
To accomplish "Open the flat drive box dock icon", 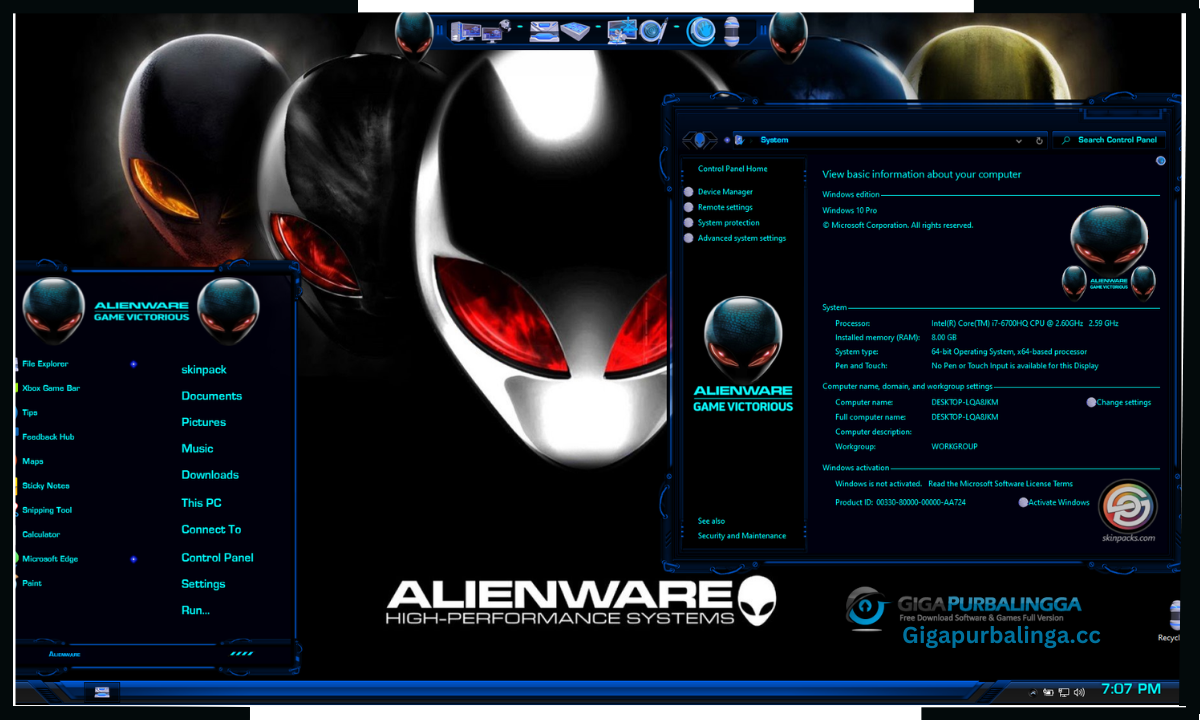I will [x=576, y=31].
